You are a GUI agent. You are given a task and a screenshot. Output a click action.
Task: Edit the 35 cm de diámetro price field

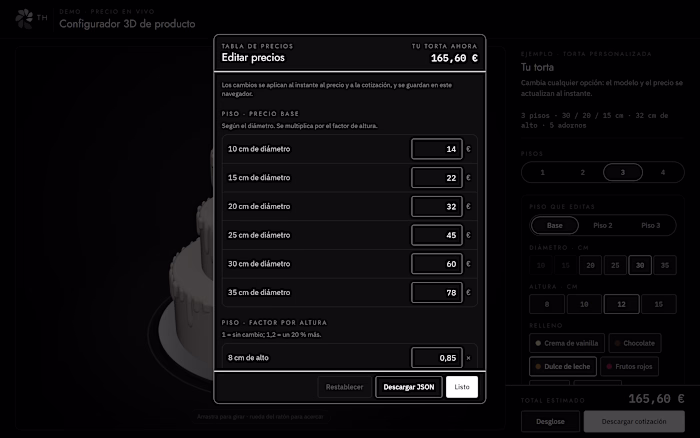pyautogui.click(x=437, y=292)
